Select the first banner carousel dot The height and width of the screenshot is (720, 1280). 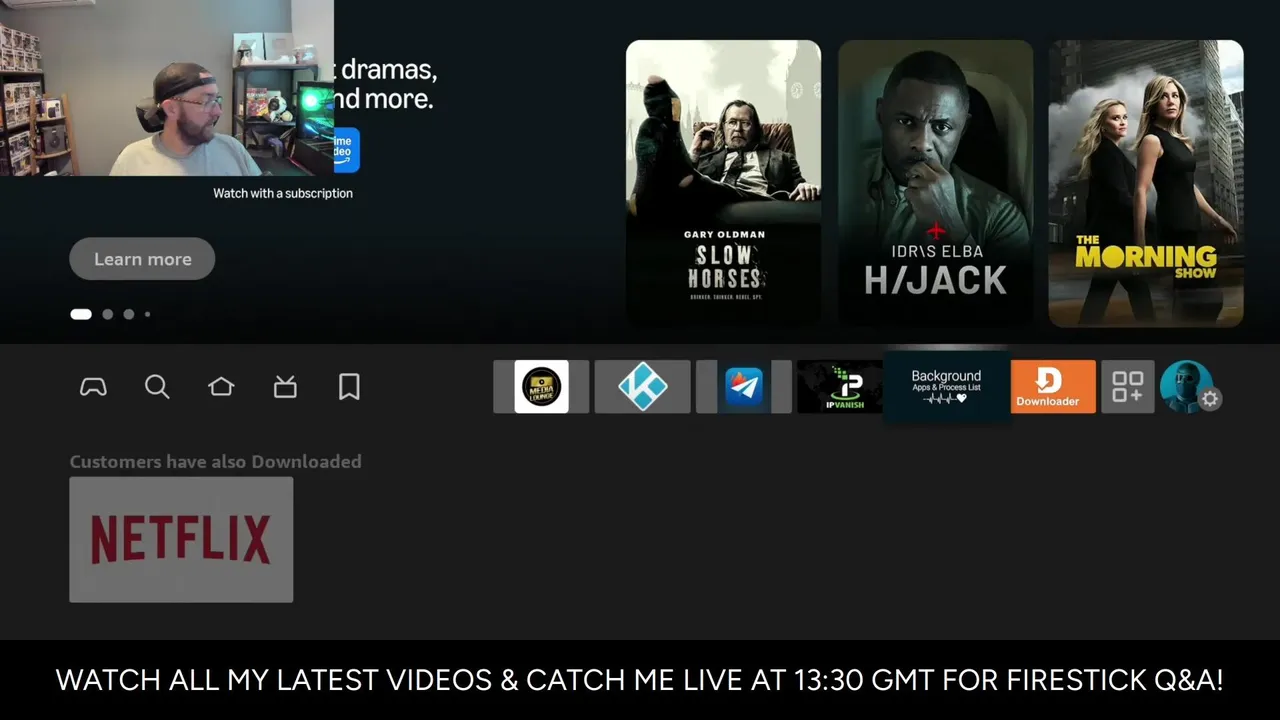tap(81, 314)
